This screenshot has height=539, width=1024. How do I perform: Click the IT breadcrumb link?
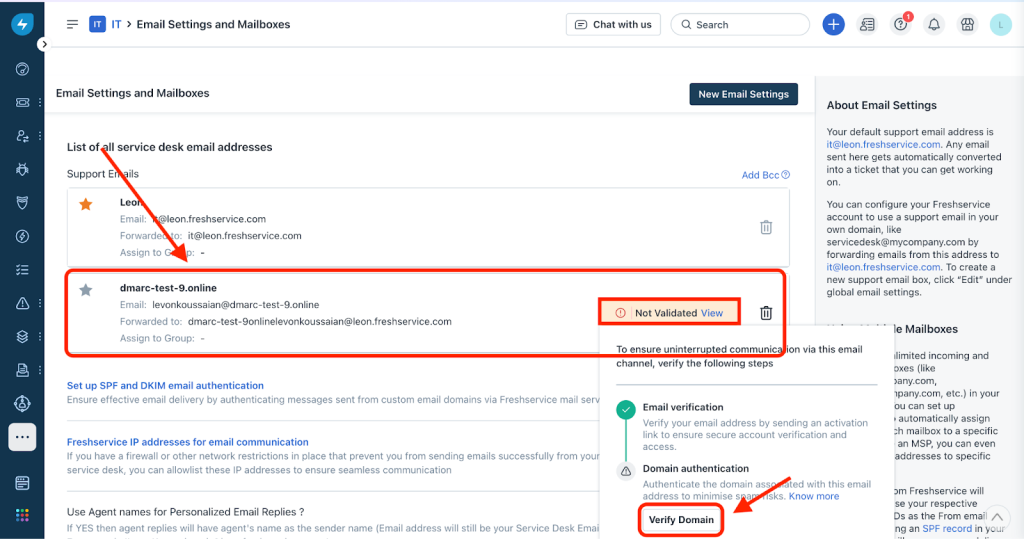[x=116, y=24]
